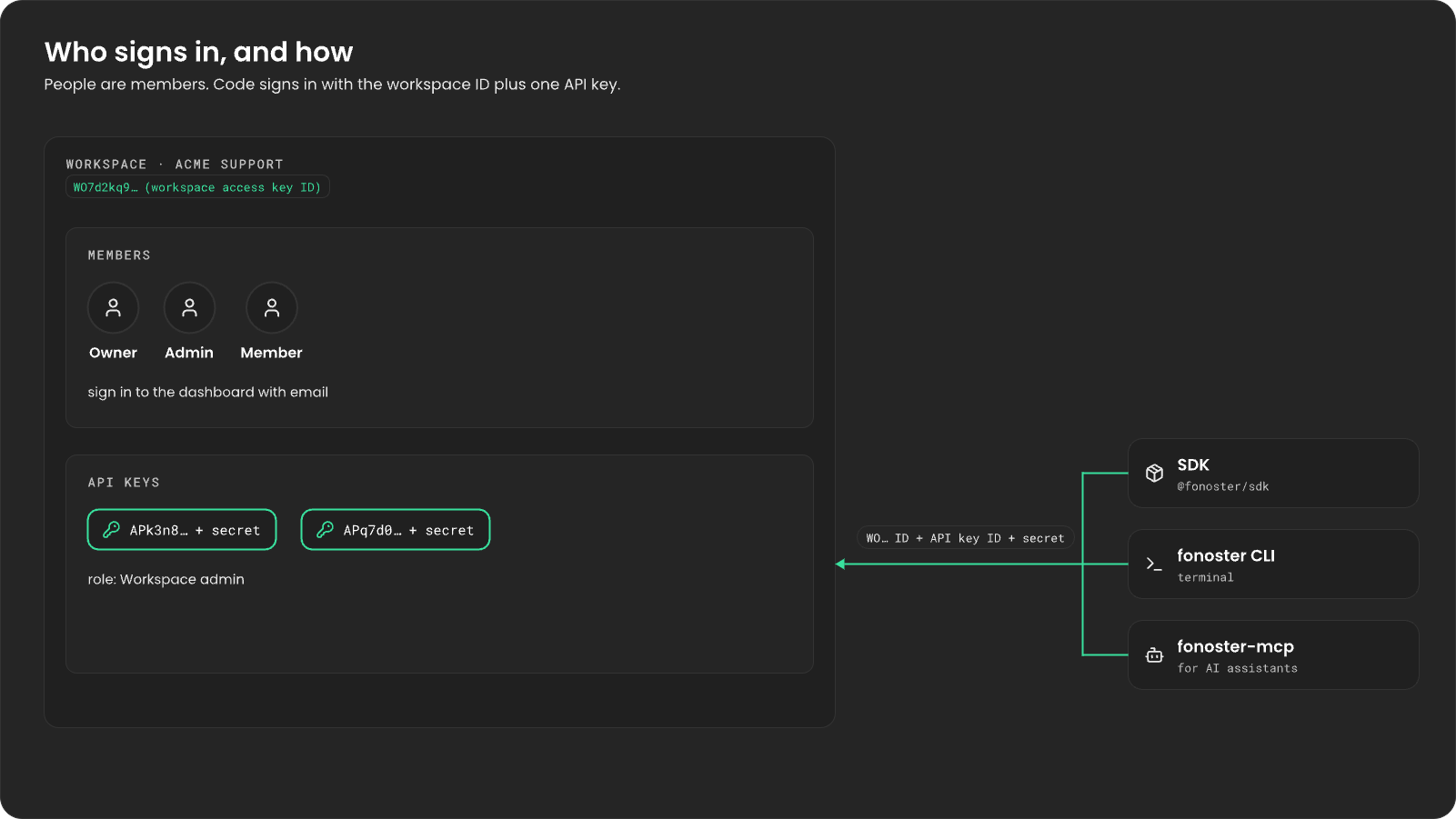The image size is (1456, 819).
Task: Click the MEMBERS section heading
Action: pos(119,255)
